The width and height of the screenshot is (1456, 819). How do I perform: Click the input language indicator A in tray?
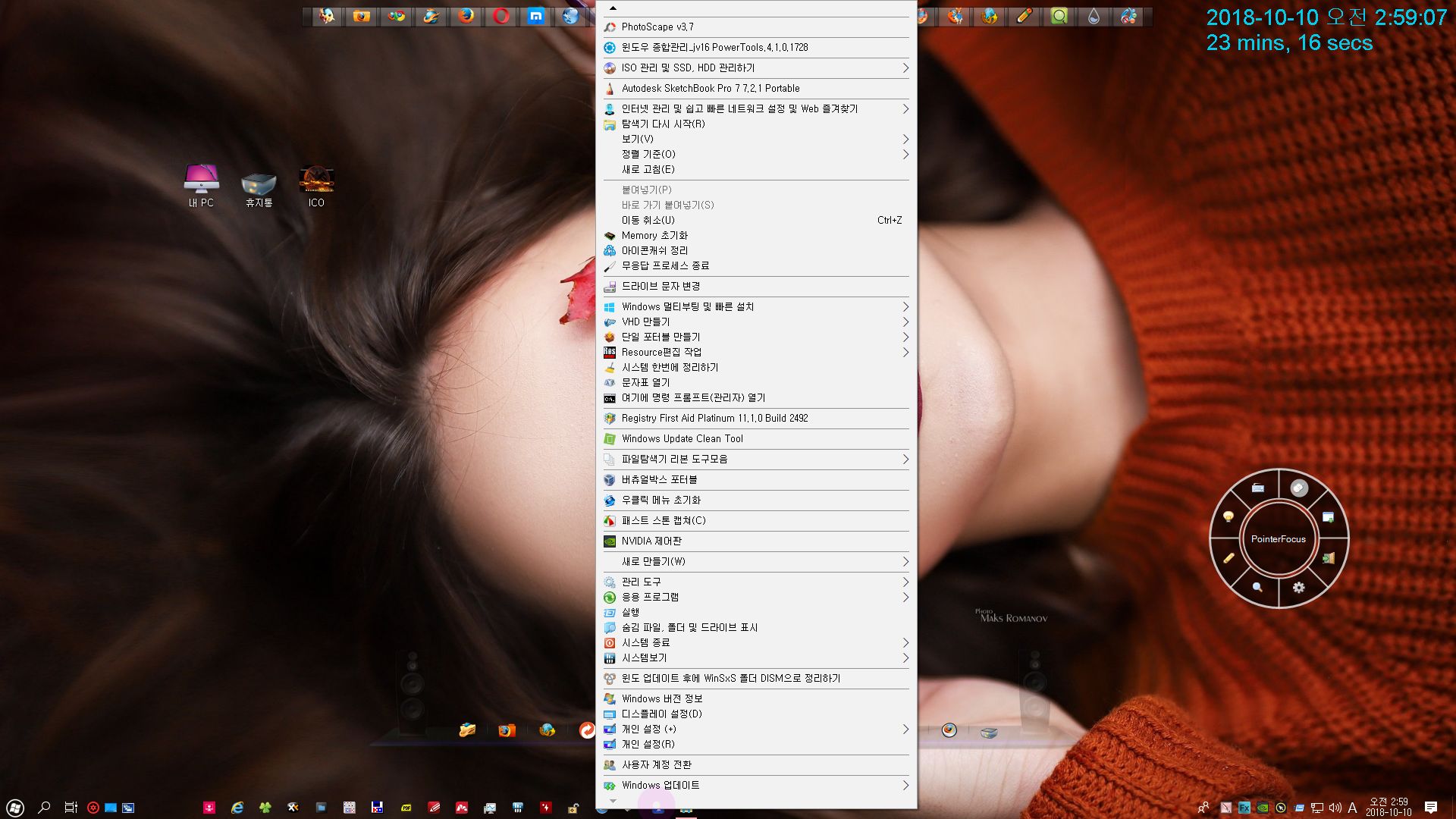coord(1352,808)
